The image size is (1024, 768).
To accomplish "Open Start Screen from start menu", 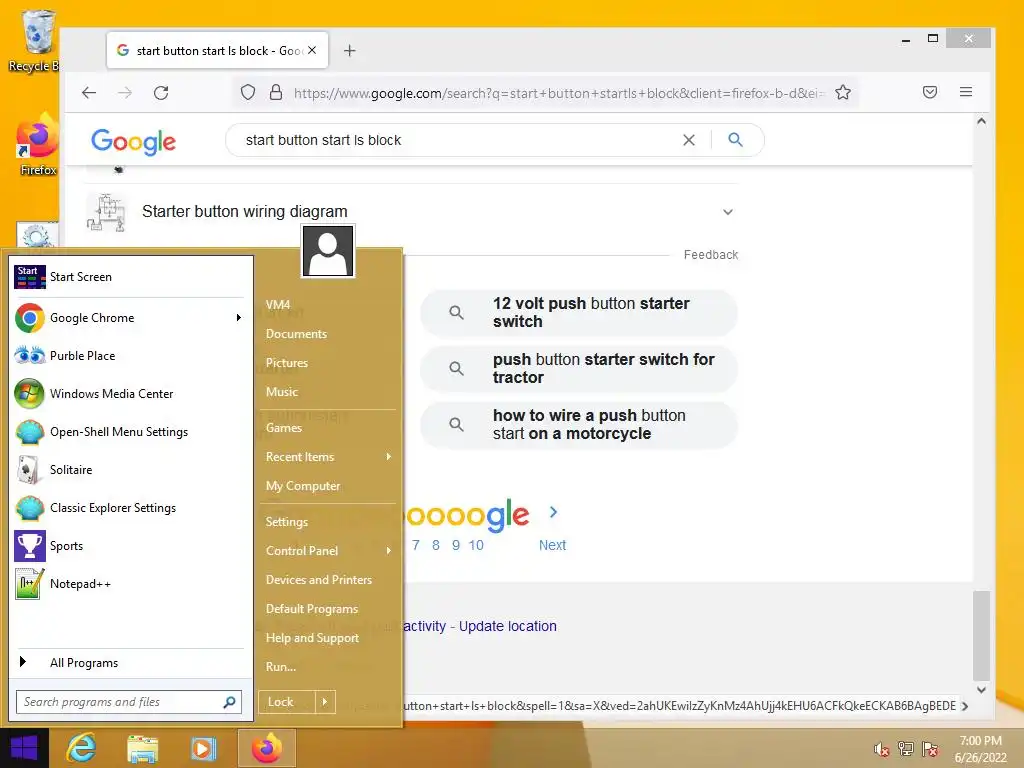I will [131, 277].
